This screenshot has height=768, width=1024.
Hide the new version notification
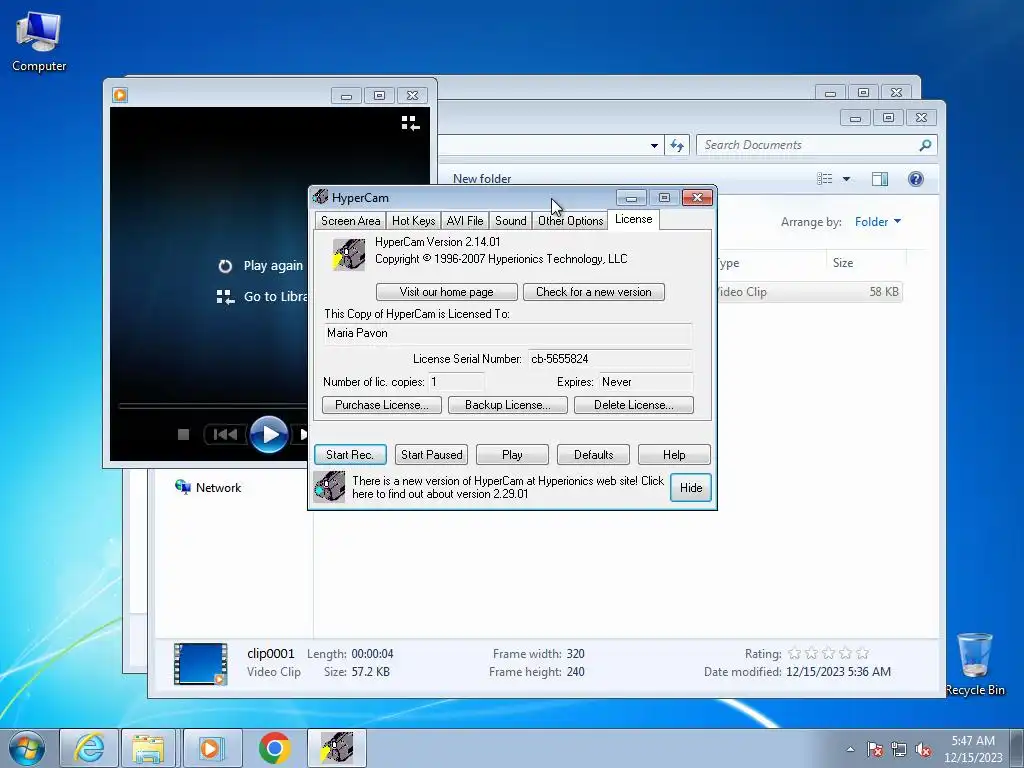coord(690,488)
